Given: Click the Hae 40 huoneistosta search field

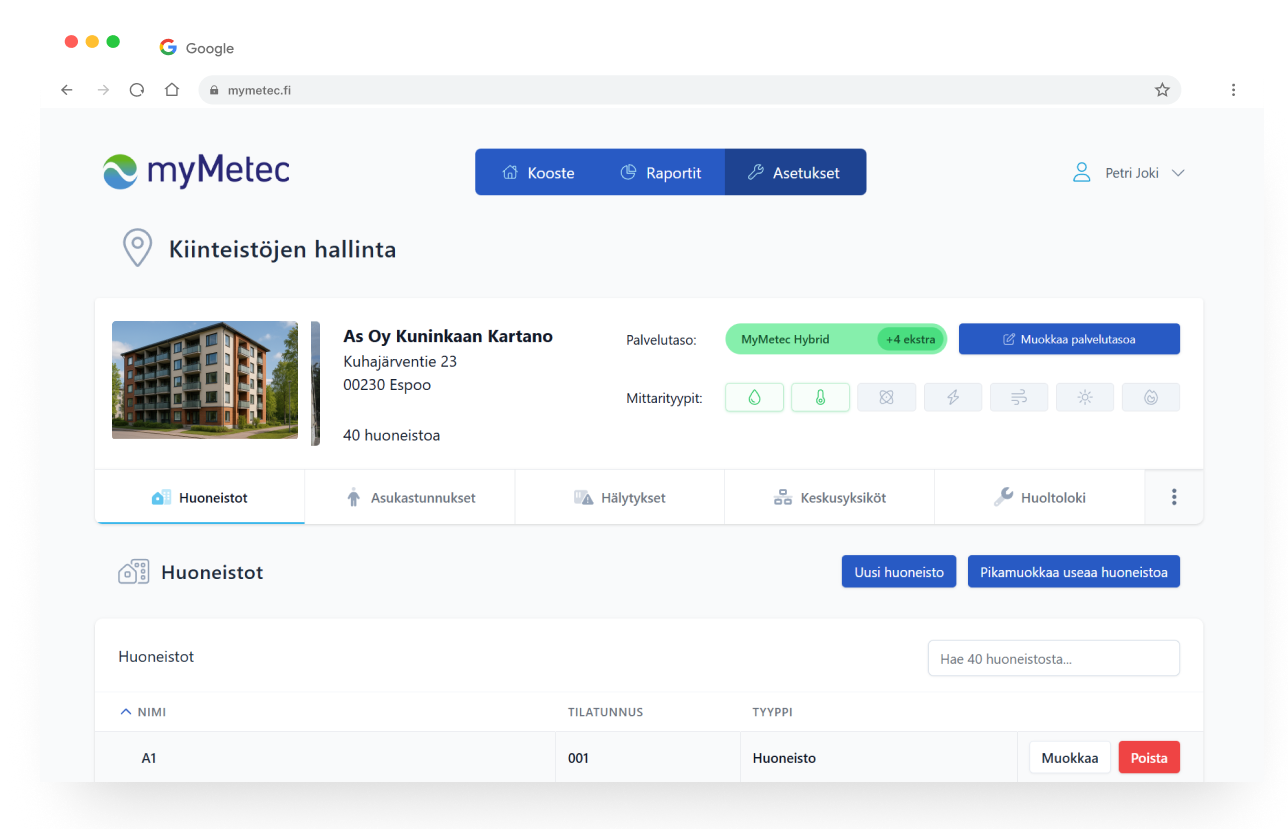Looking at the screenshot, I should tap(1054, 659).
